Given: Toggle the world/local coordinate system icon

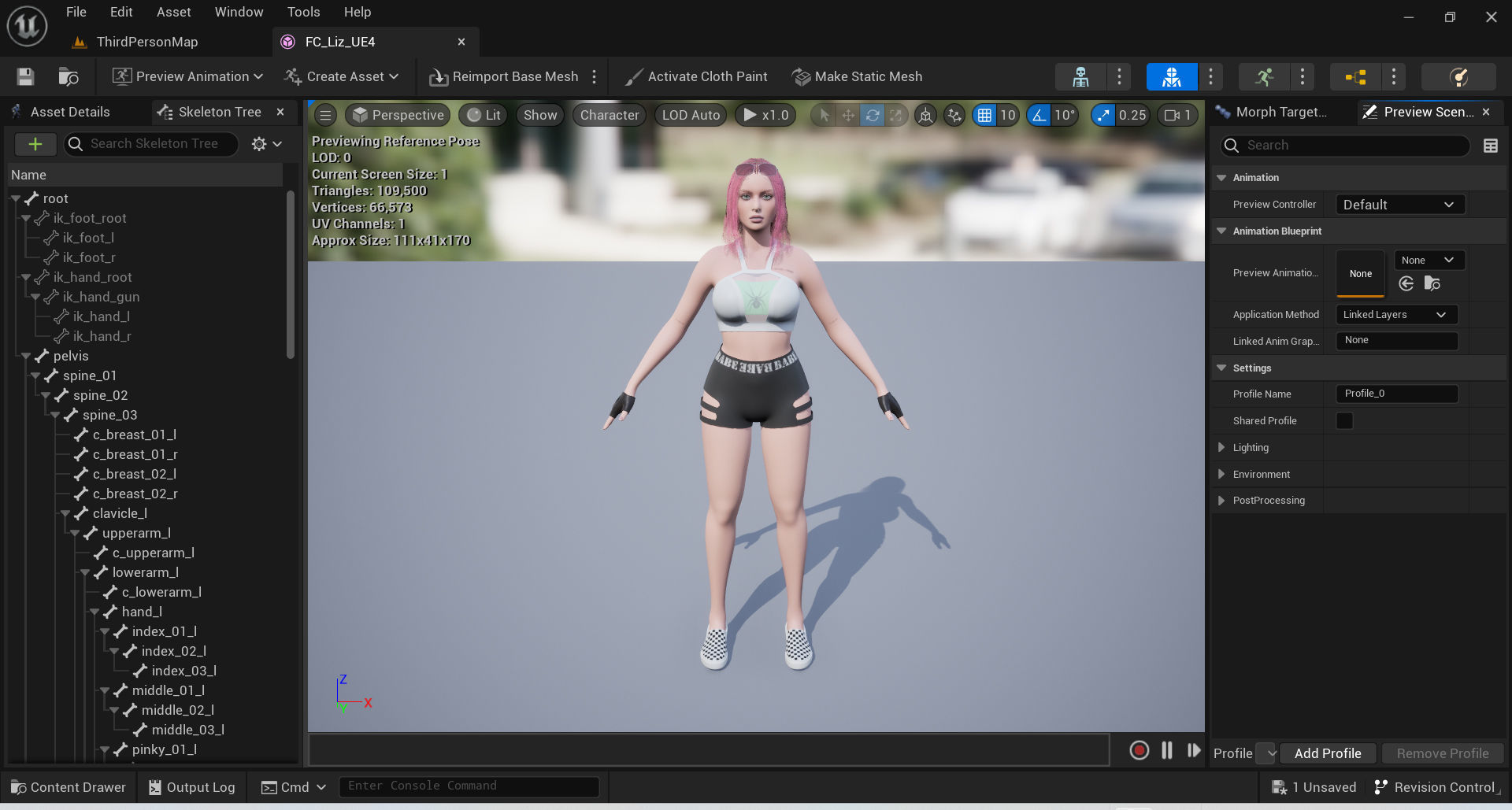Looking at the screenshot, I should (x=925, y=115).
